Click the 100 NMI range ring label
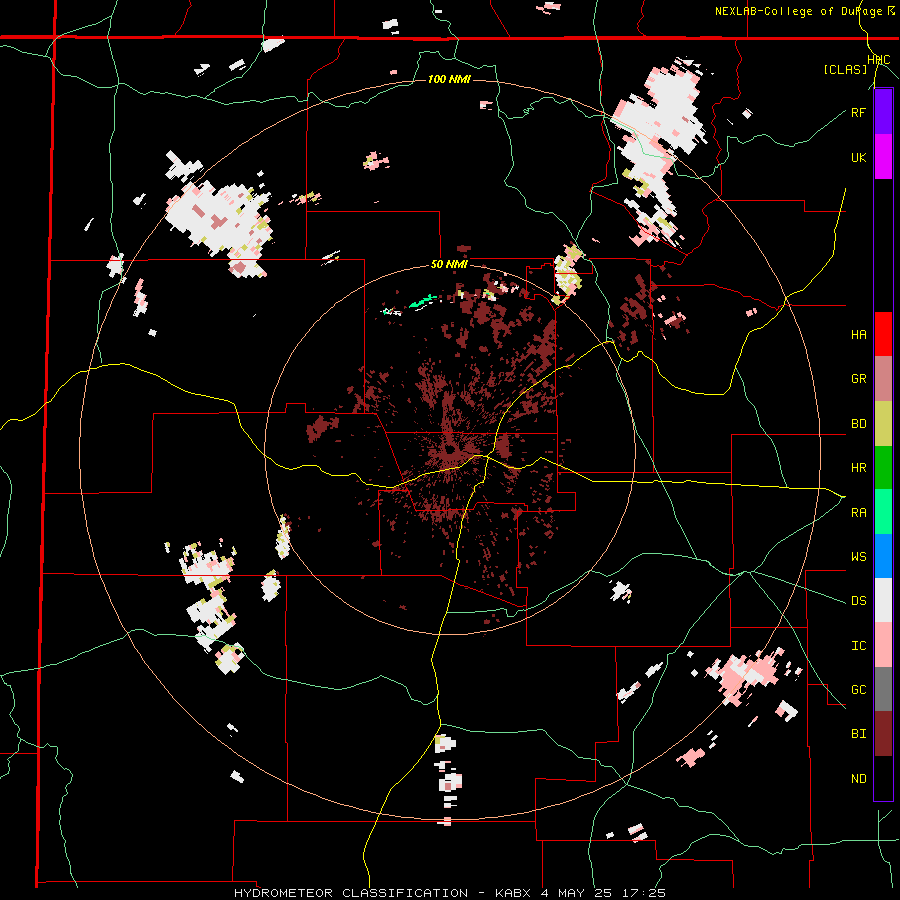Screen dimensions: 900x900 [x=449, y=79]
